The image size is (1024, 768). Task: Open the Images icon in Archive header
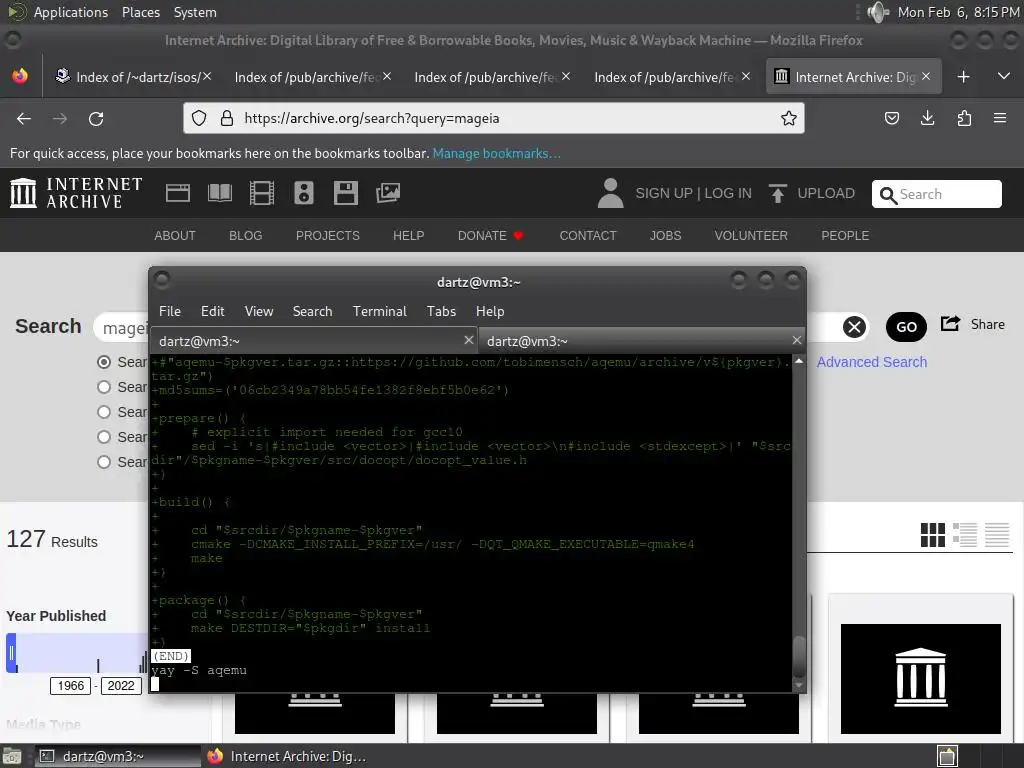[387, 193]
